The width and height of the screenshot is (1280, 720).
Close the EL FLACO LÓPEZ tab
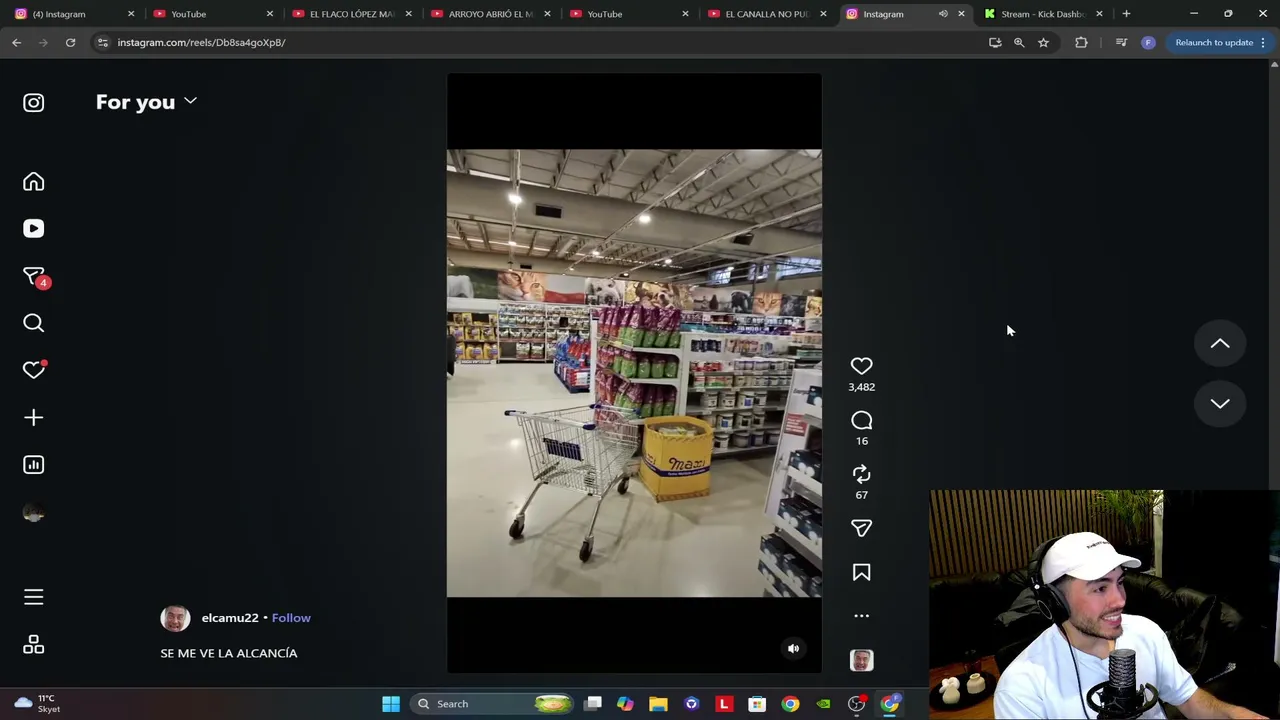coord(408,14)
